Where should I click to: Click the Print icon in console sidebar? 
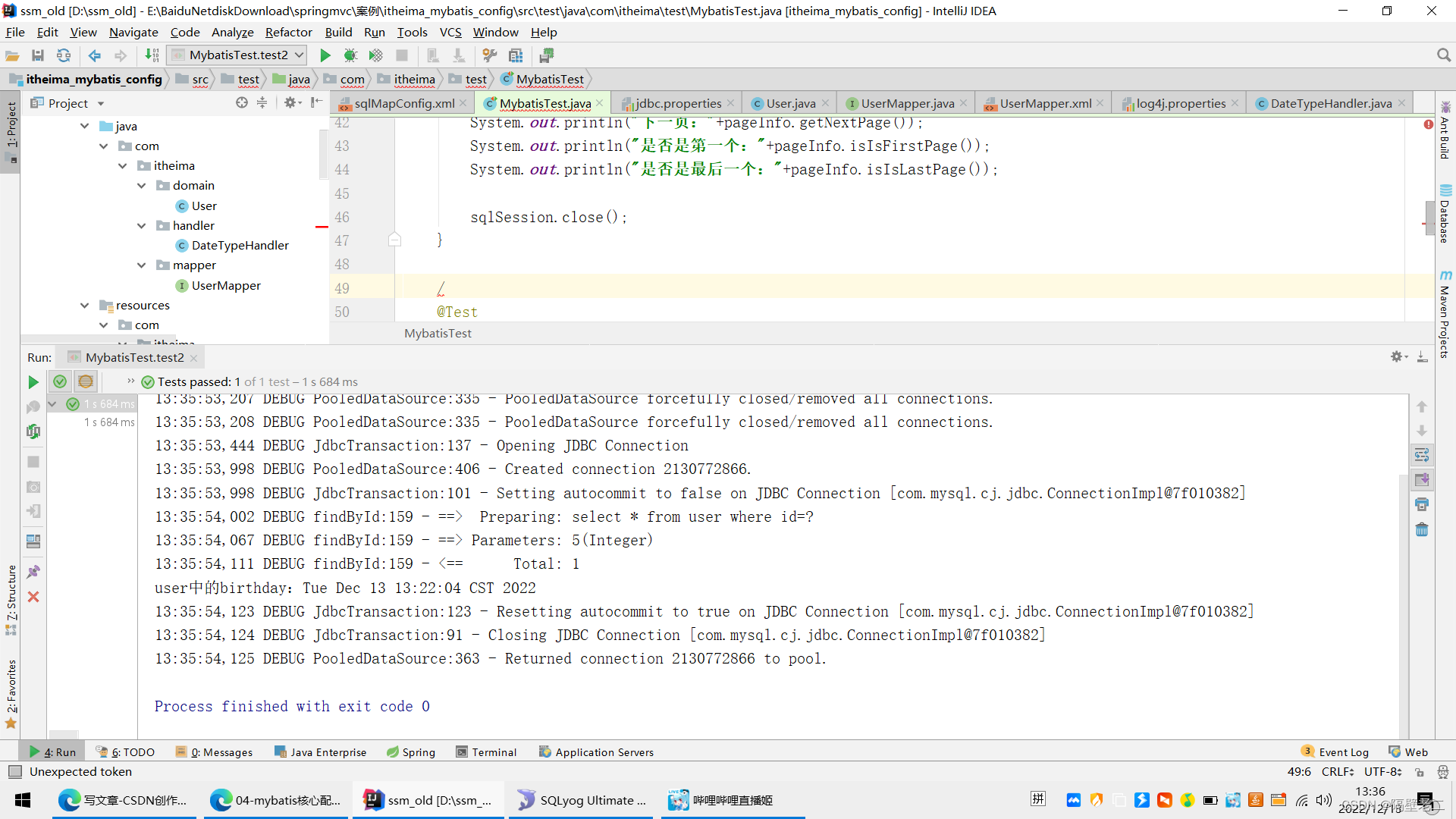(1422, 504)
